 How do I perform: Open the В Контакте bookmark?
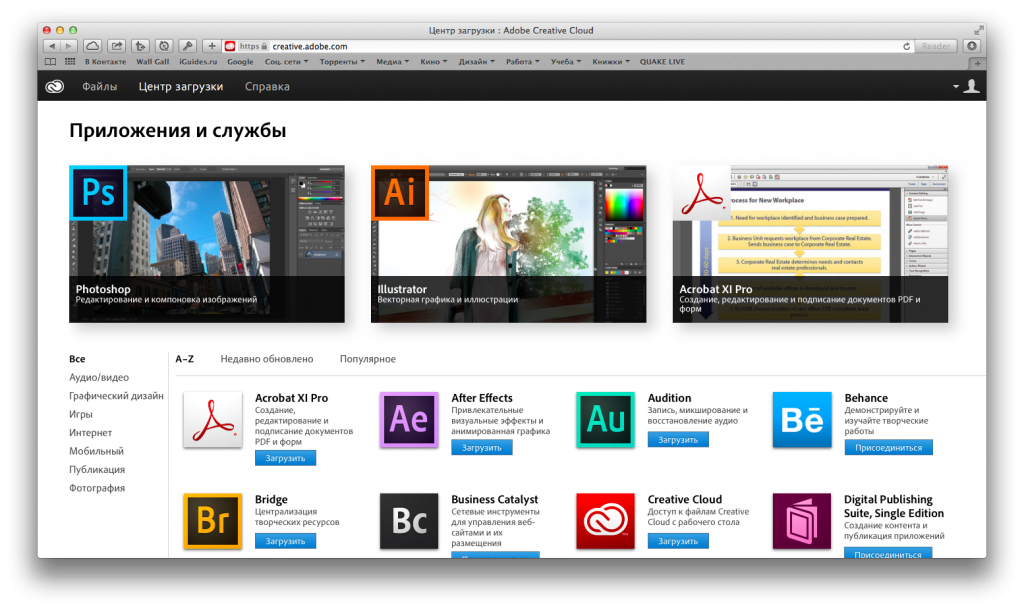click(105, 62)
